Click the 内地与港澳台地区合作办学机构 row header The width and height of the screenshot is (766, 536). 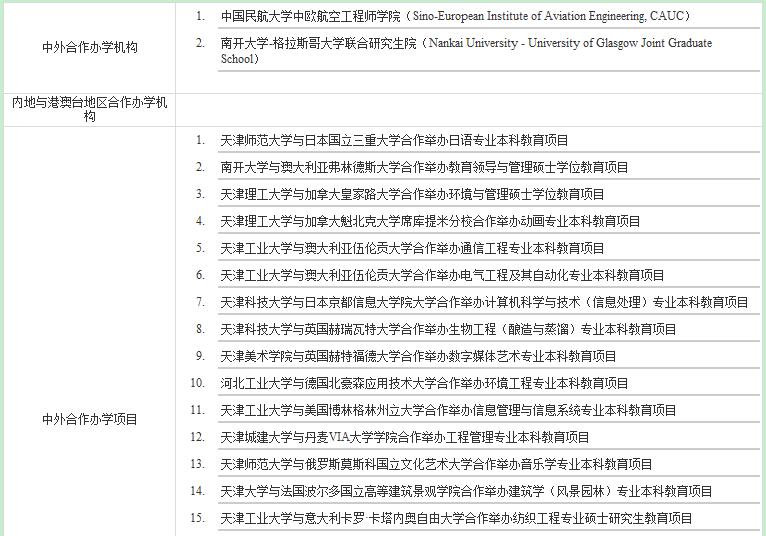coord(89,109)
